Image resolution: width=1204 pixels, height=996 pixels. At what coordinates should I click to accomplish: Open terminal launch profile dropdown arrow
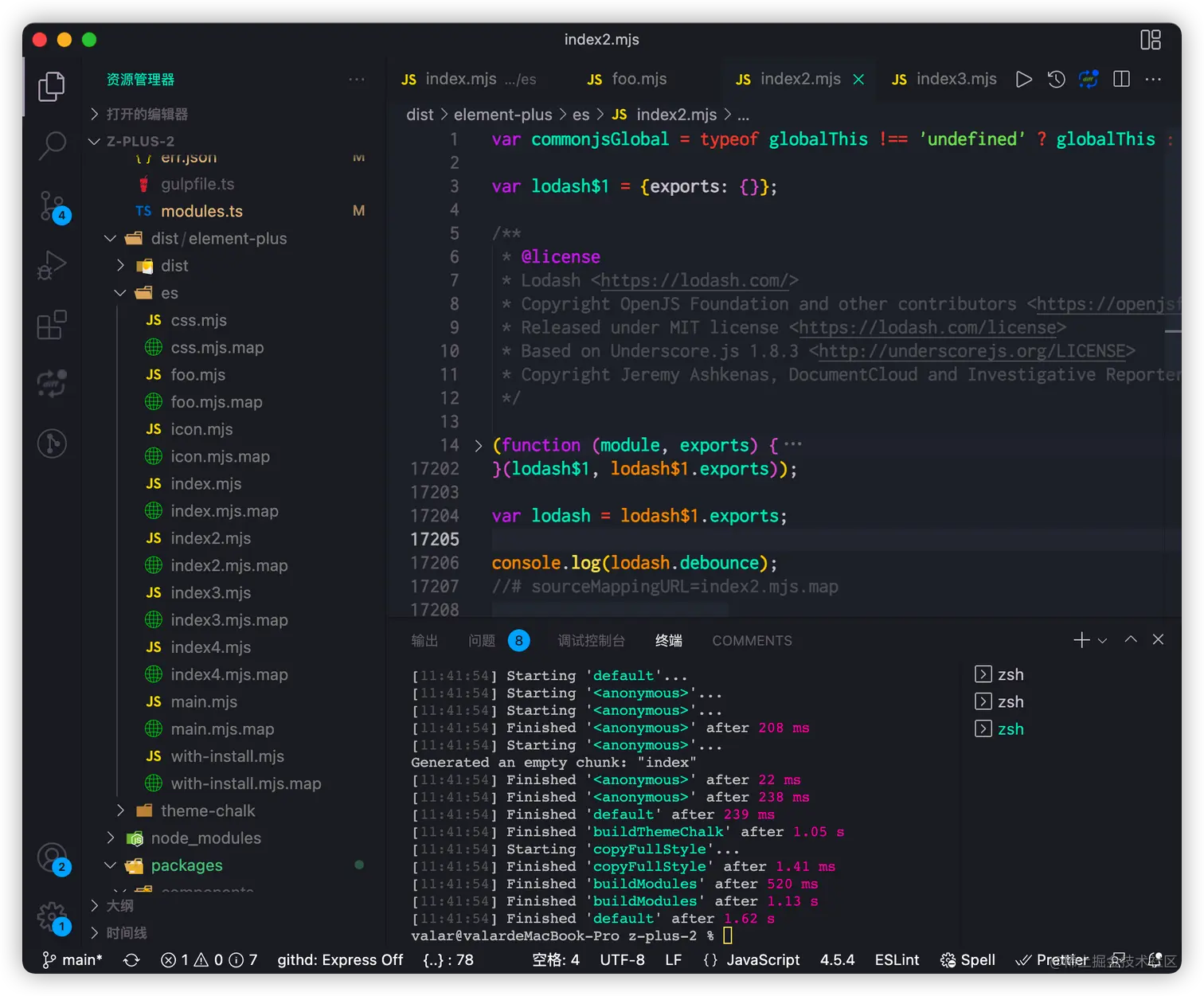pyautogui.click(x=1103, y=640)
